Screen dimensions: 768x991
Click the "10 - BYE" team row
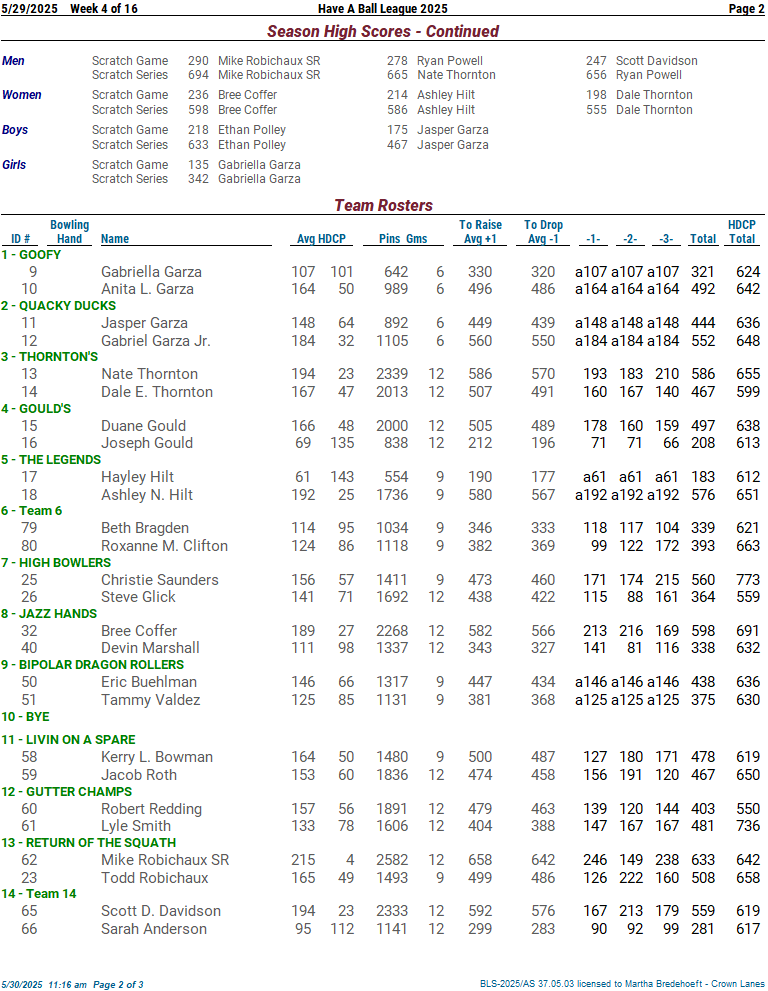tap(25, 717)
